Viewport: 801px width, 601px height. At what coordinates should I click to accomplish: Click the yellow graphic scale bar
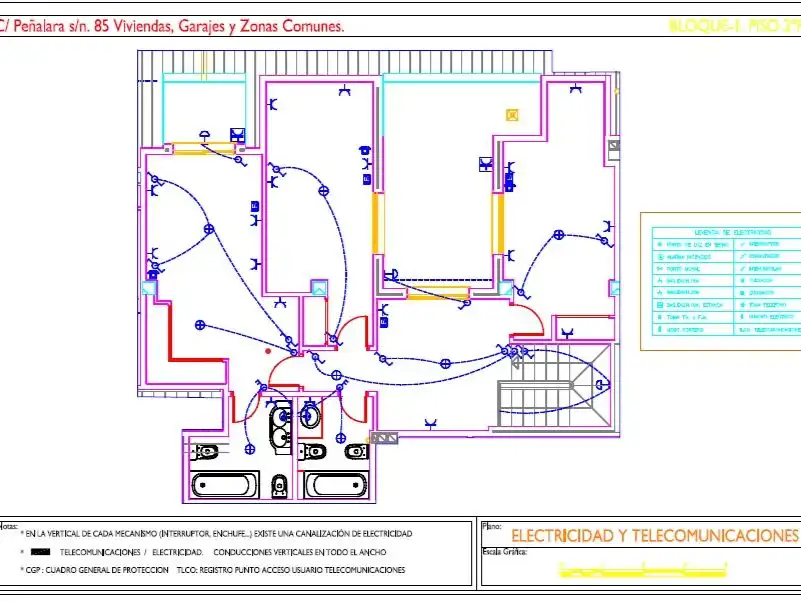(643, 569)
